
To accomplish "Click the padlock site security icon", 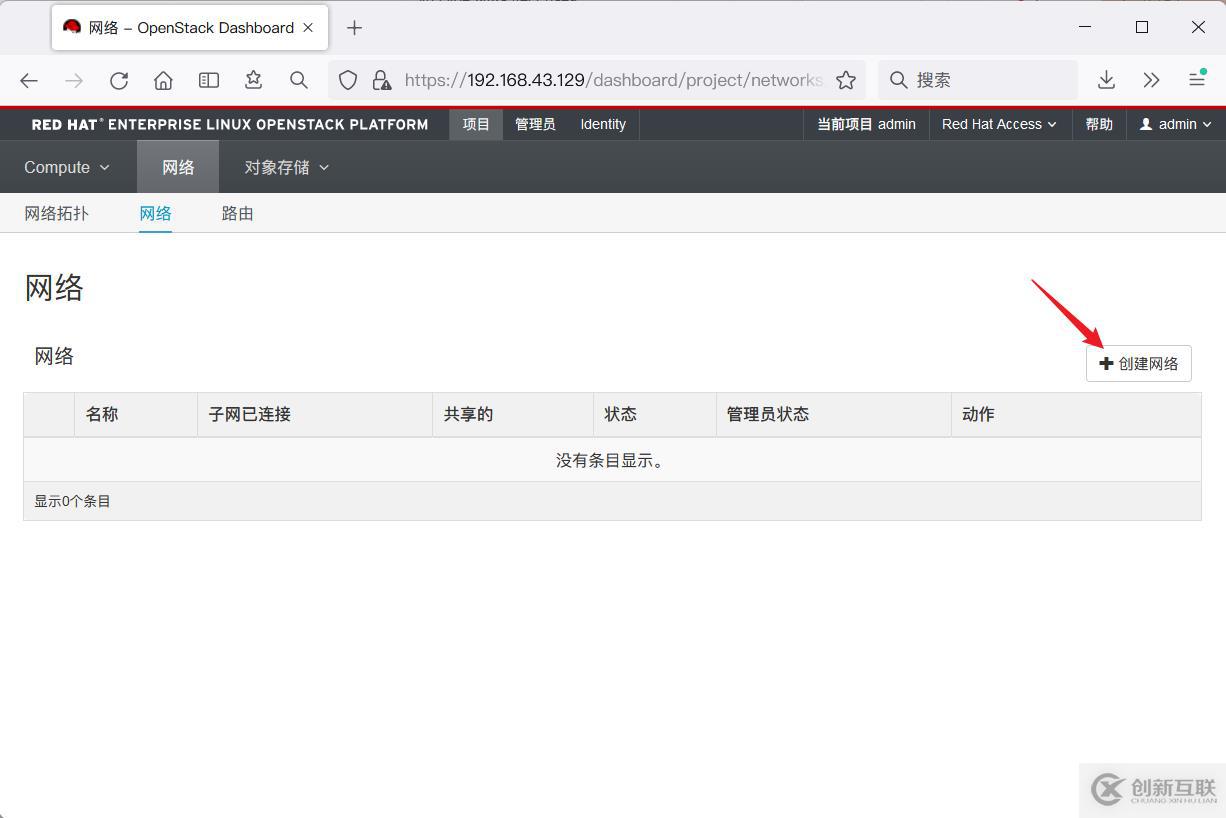I will point(381,80).
